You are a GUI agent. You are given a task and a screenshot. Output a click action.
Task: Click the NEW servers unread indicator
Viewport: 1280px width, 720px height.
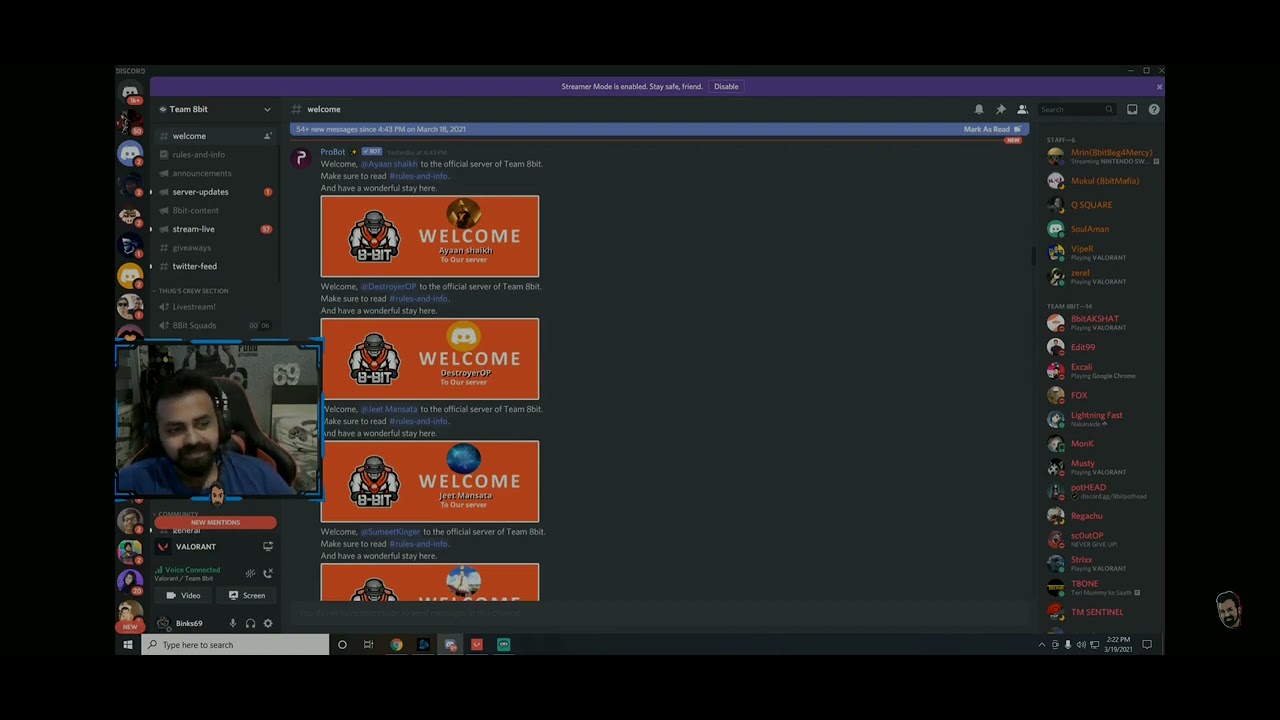(130, 627)
